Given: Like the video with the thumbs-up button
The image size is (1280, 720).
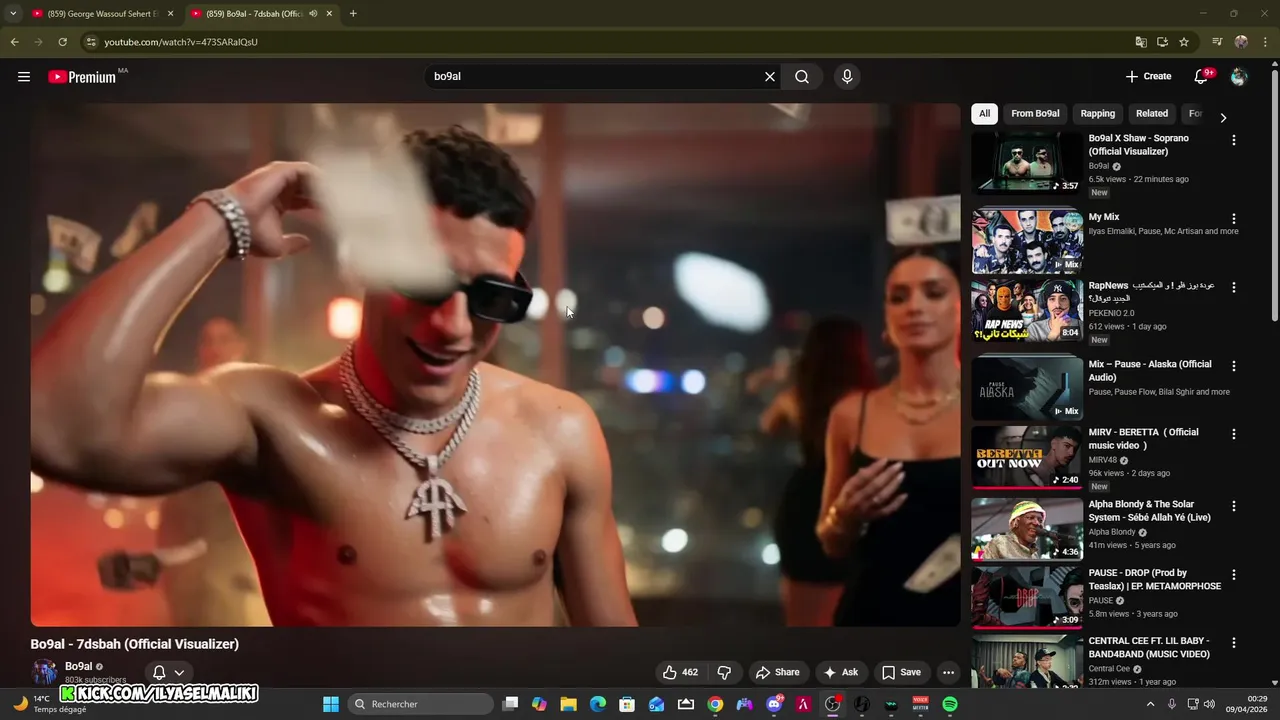Looking at the screenshot, I should (680, 672).
